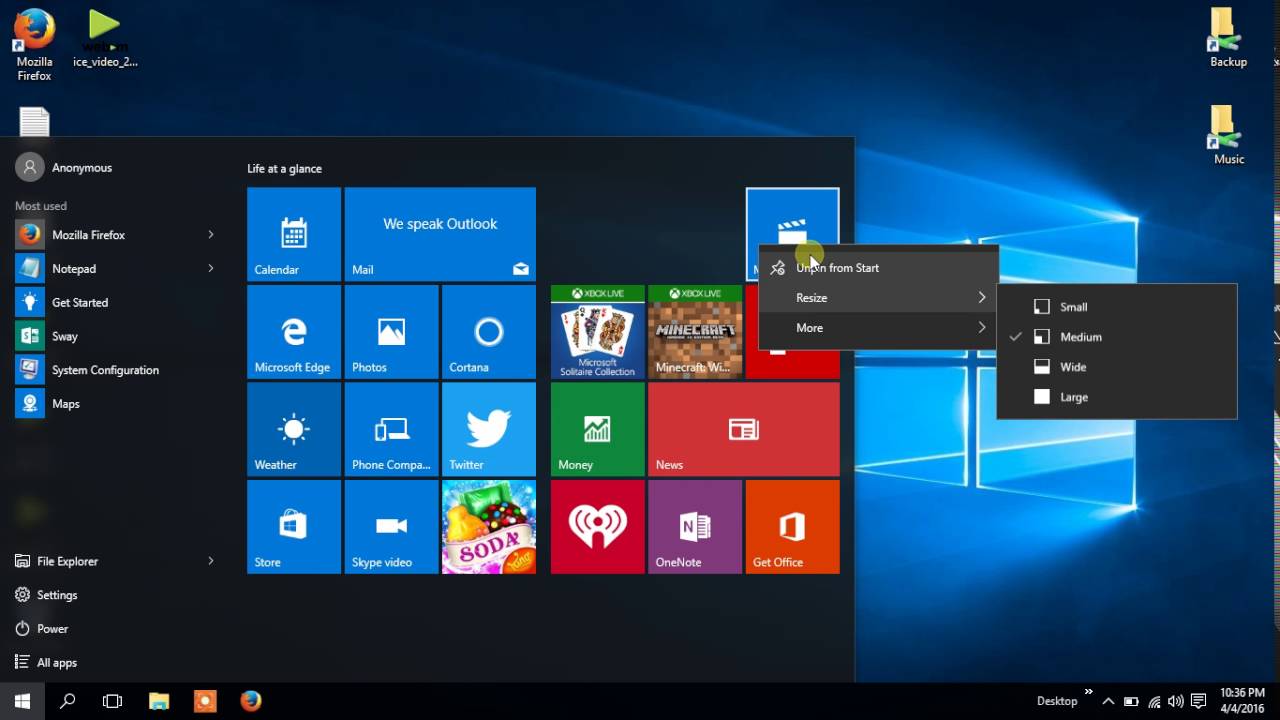This screenshot has height=720, width=1280.
Task: Select the Music desktop folder
Action: pos(1228,135)
